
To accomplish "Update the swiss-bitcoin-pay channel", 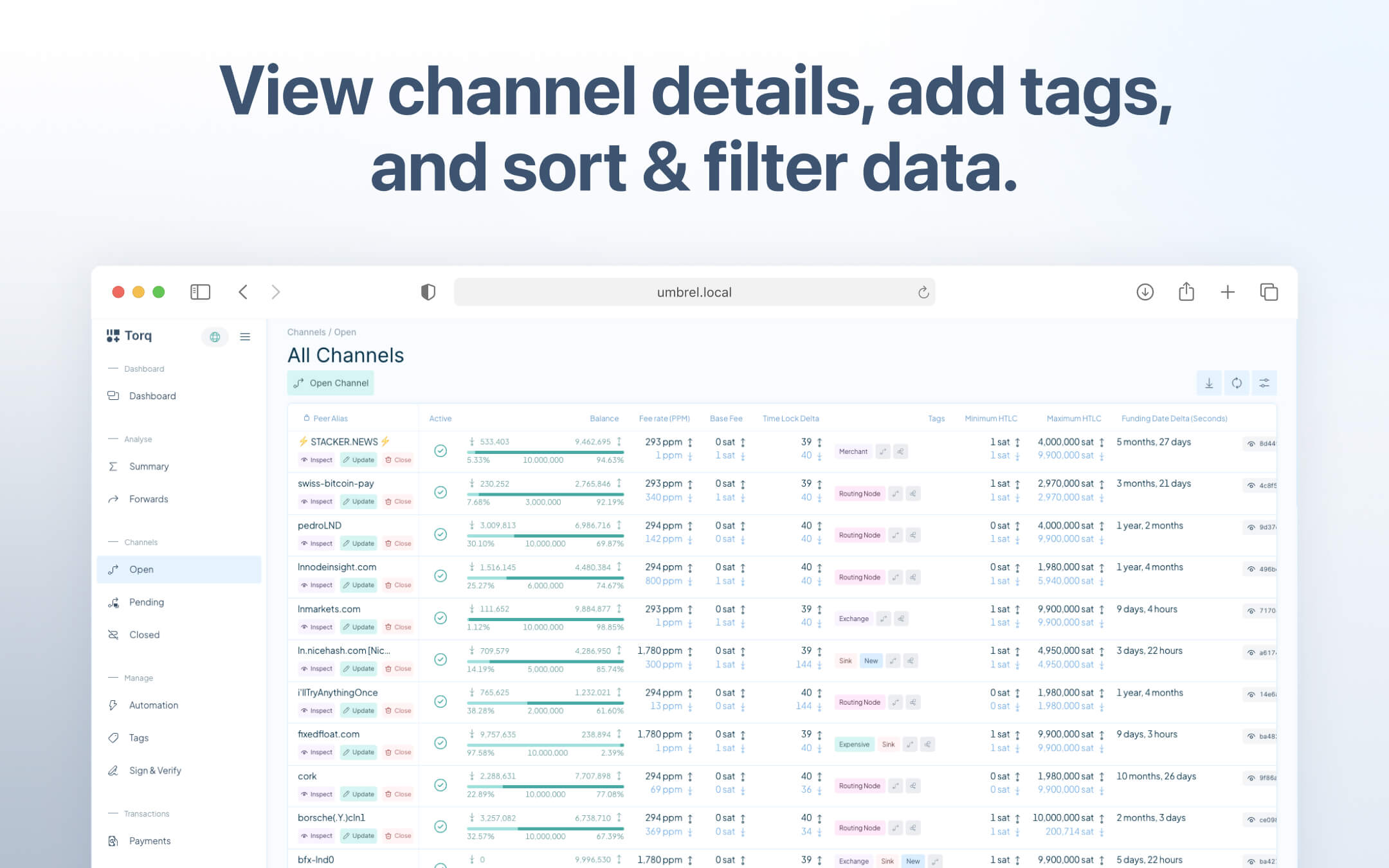I will (x=358, y=502).
